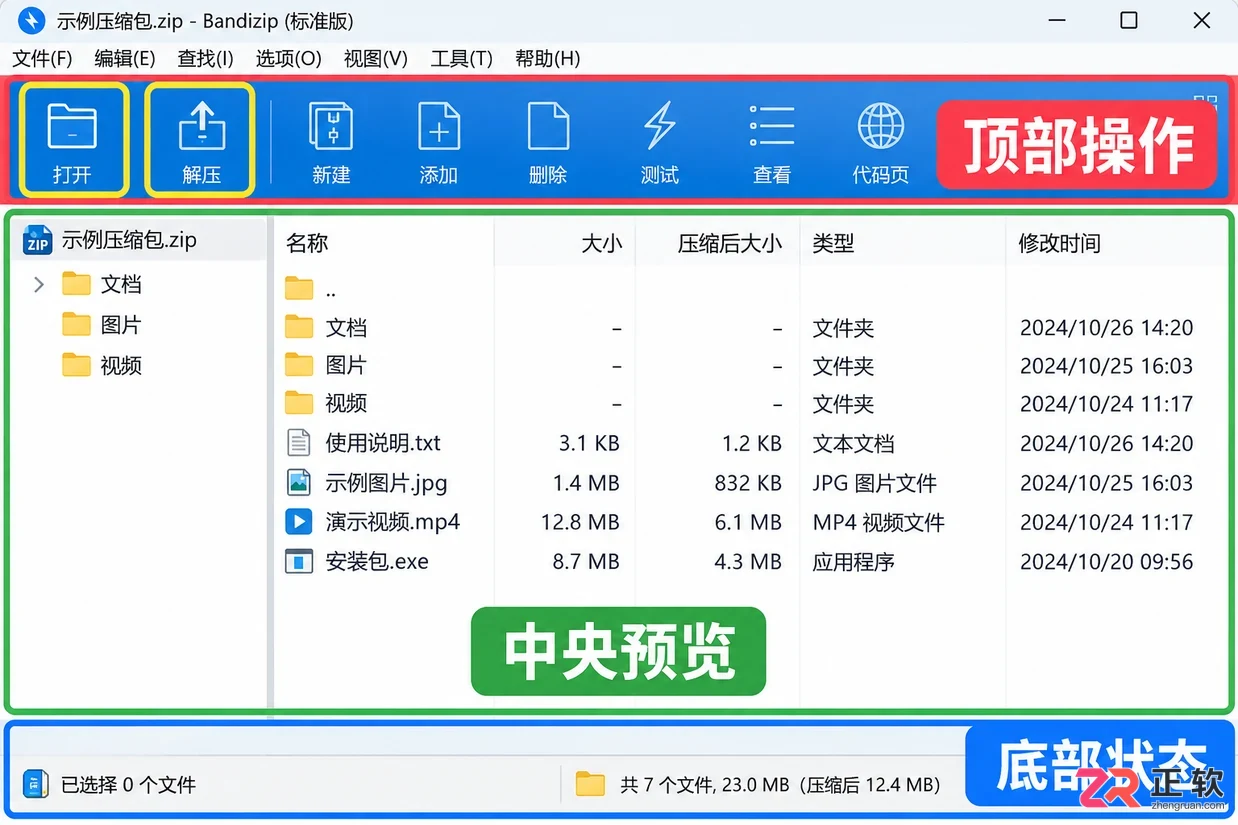Expand the 文档 folder chevron in tree
Screen dimensions: 1238x825
(39, 285)
